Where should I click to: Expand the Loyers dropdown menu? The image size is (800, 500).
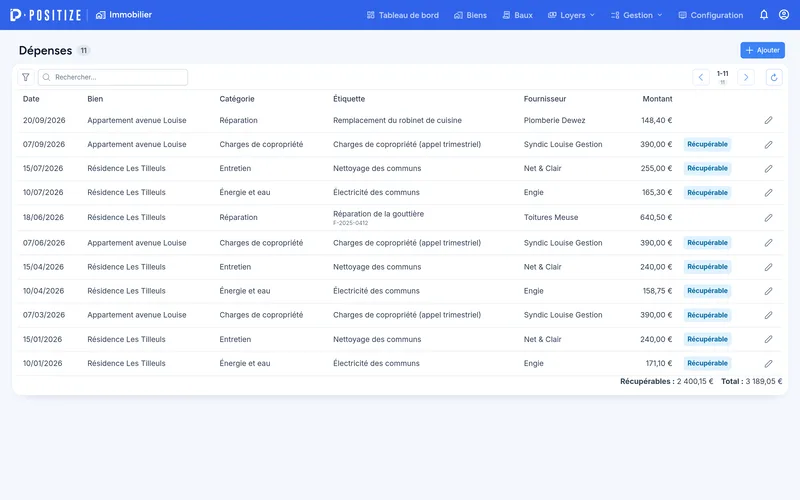point(571,15)
